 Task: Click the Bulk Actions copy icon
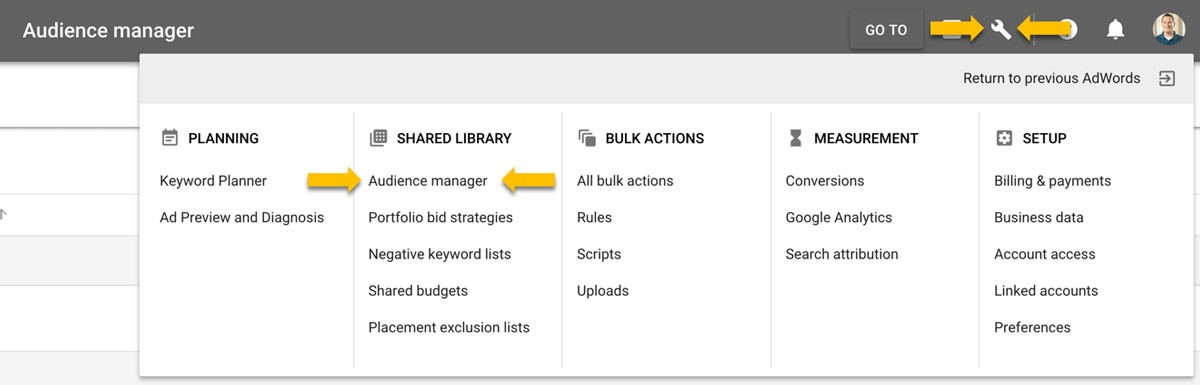587,138
